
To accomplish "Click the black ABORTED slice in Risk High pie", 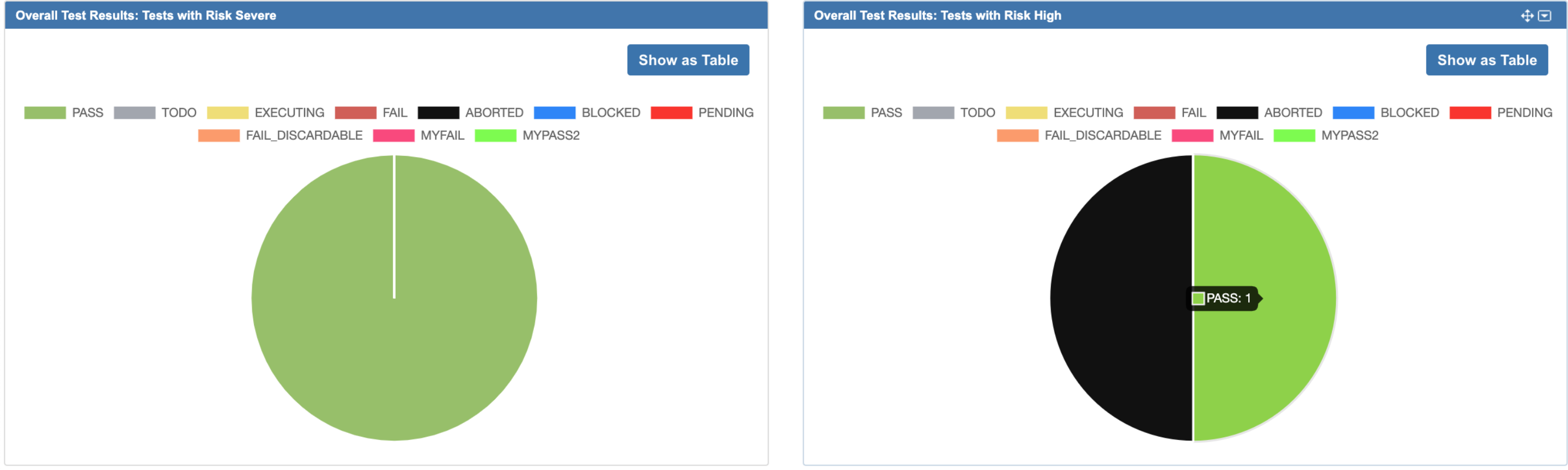I will (x=1120, y=298).
